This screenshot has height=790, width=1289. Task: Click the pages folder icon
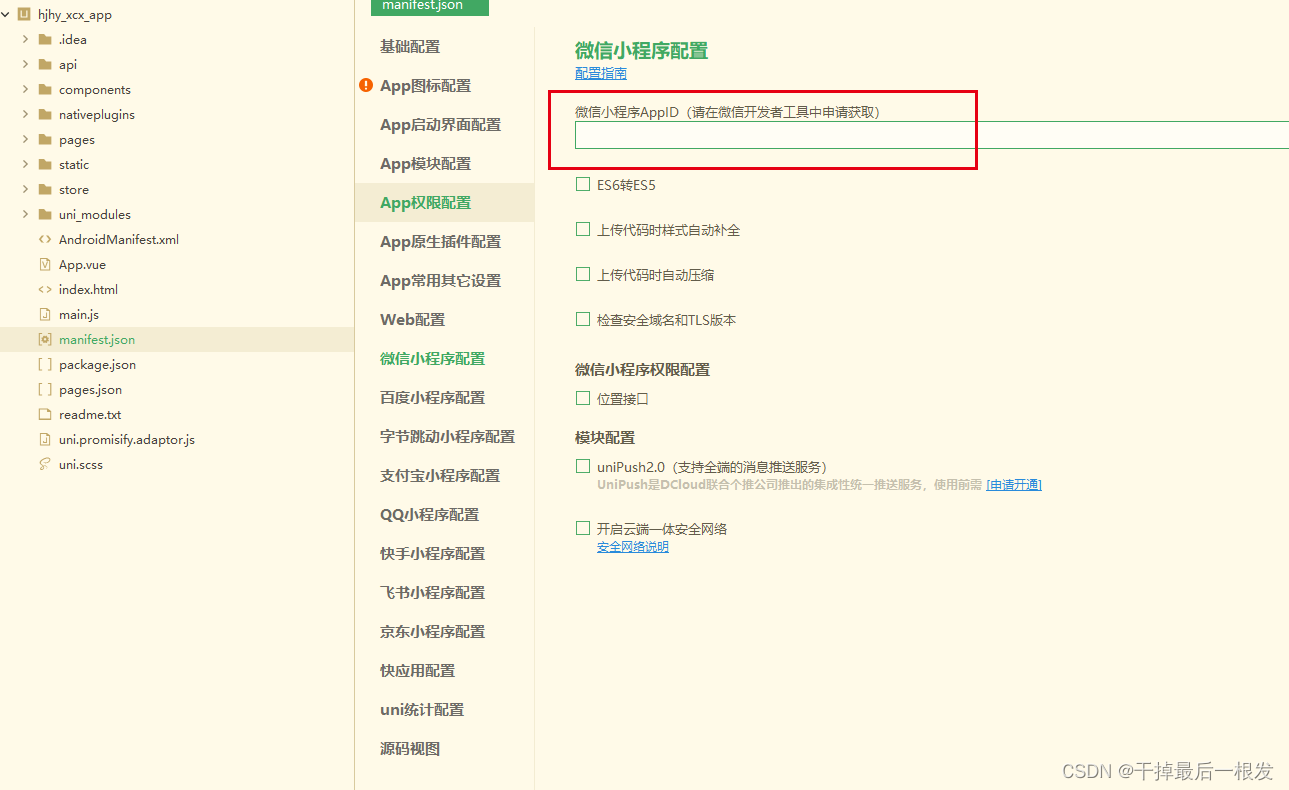pos(44,140)
